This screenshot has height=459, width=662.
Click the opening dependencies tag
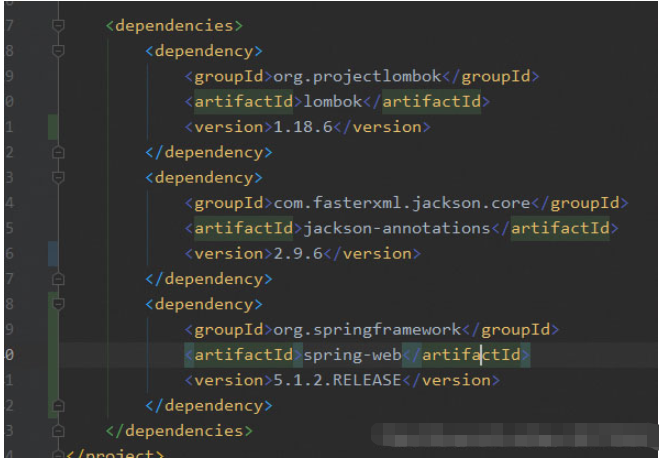[x=174, y=26]
